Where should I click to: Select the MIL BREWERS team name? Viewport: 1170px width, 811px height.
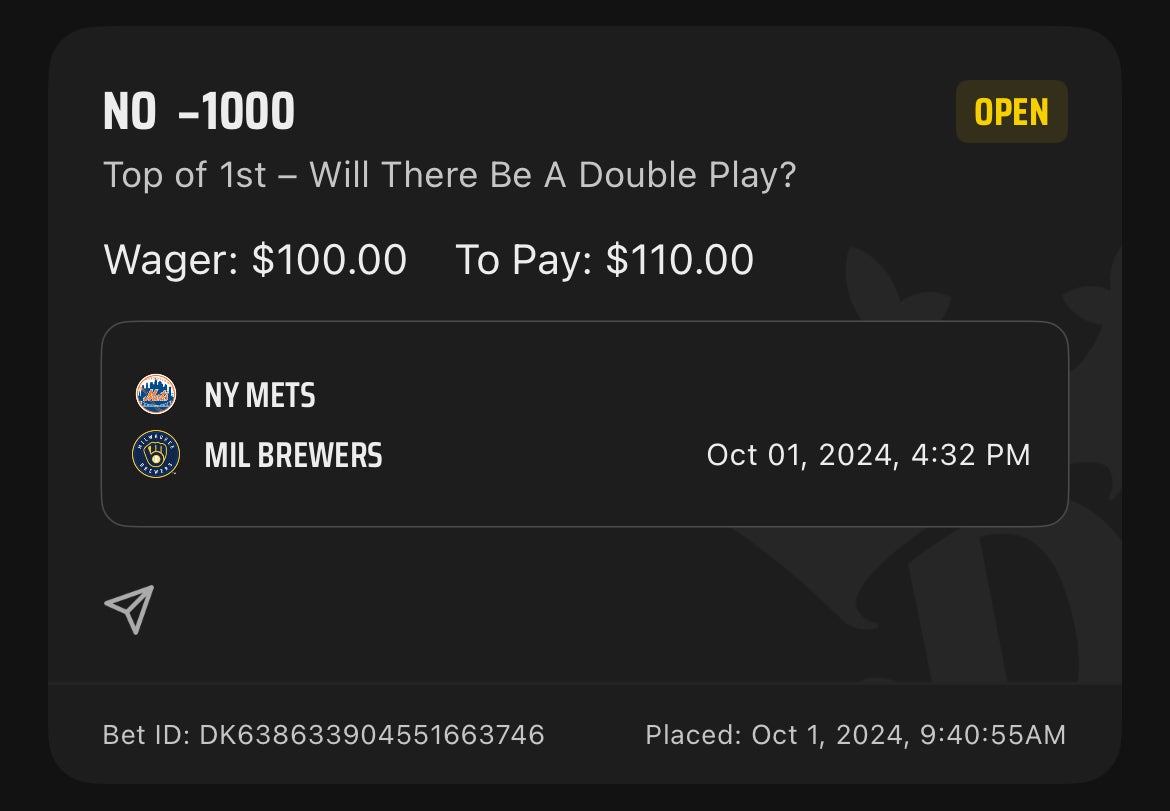293,457
